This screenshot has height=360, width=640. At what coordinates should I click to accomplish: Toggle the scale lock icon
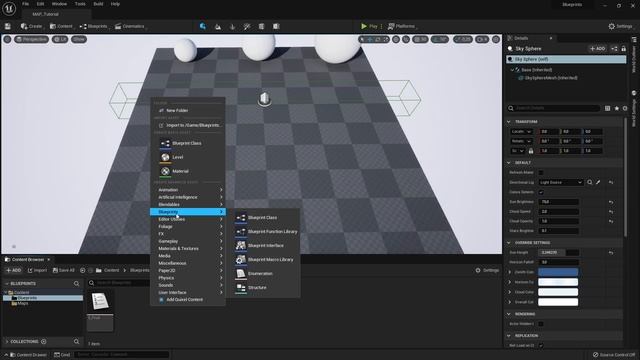coord(531,151)
